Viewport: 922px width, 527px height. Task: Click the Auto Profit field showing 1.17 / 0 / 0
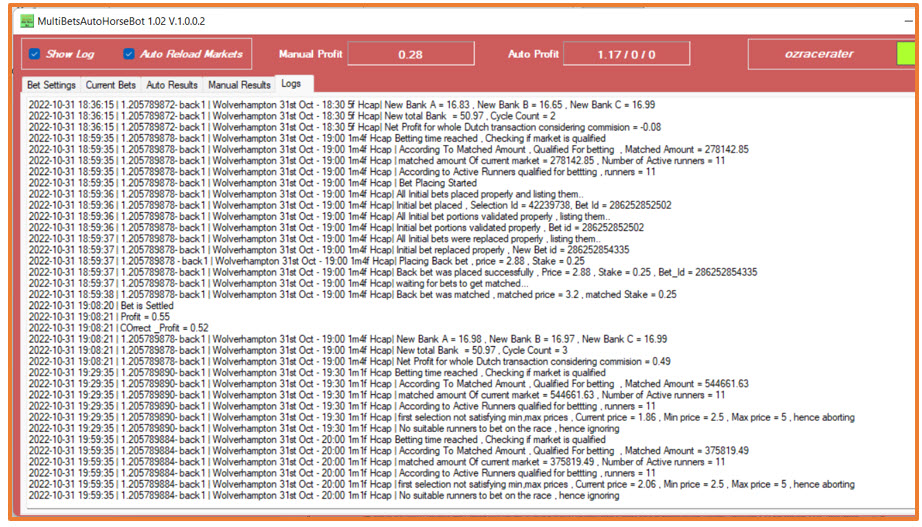coord(626,54)
